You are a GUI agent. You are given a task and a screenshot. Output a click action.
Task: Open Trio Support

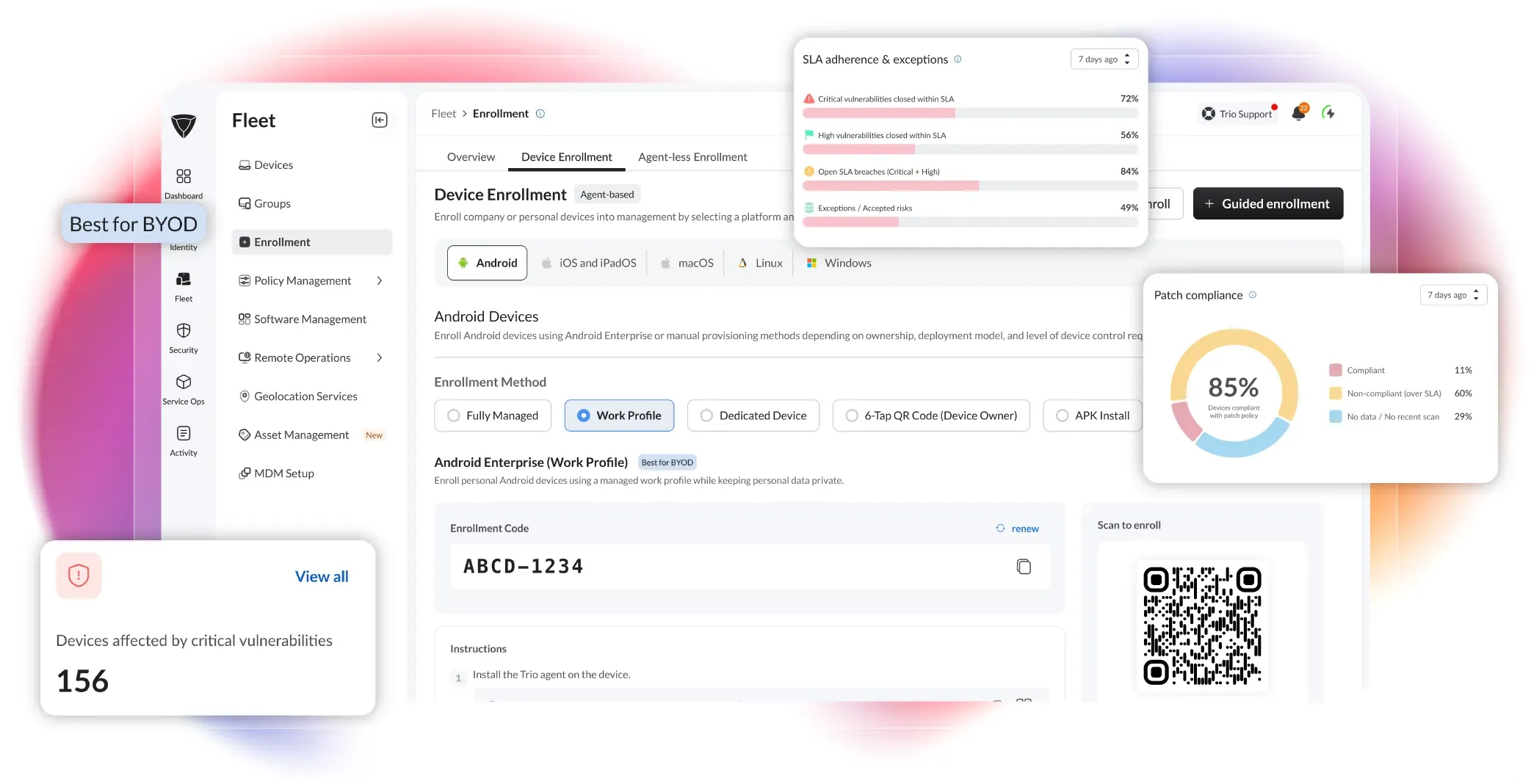1239,114
